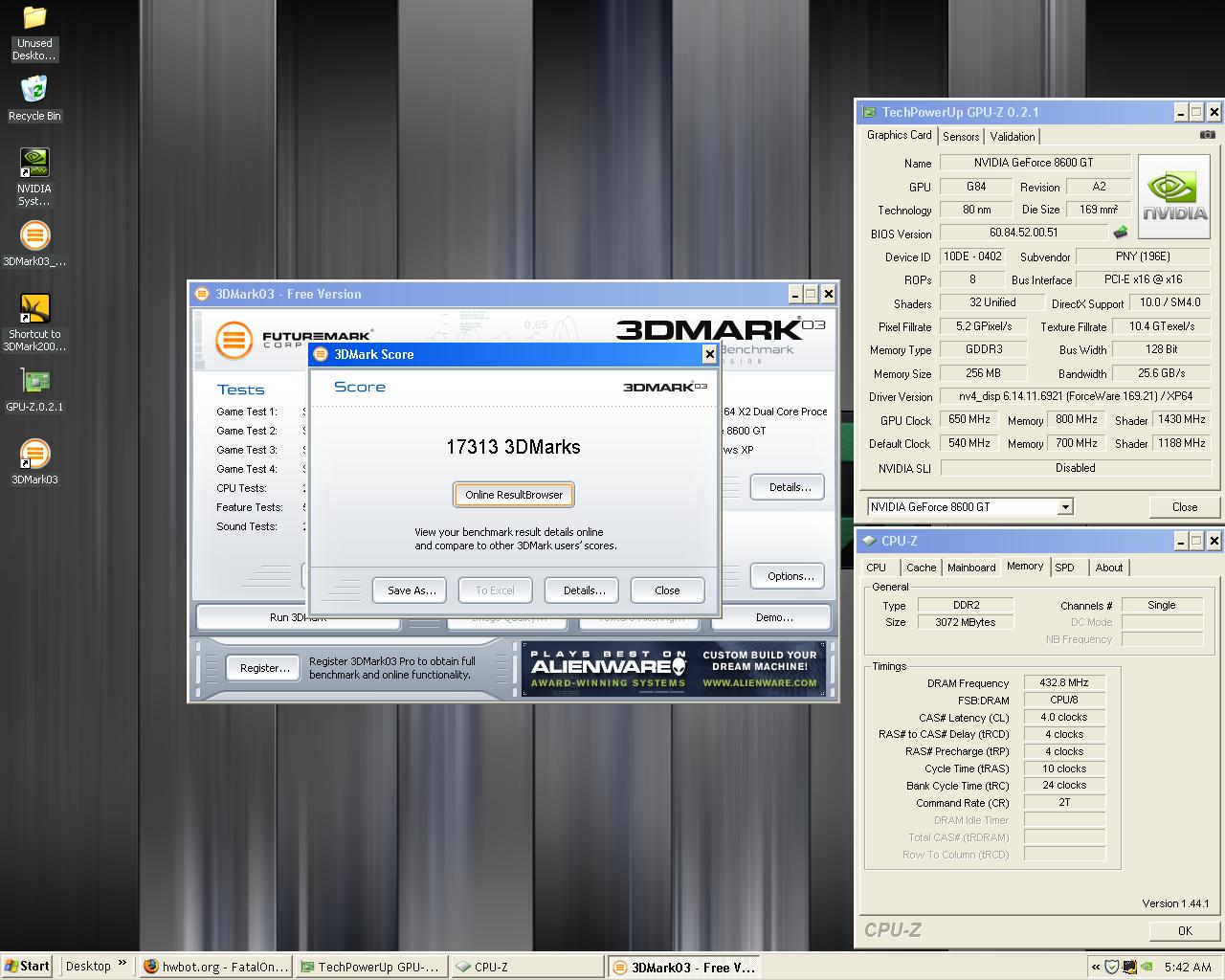Viewport: 1225px width, 980px height.
Task: Click the Driver Version field in GPU-Z
Action: tap(1076, 396)
